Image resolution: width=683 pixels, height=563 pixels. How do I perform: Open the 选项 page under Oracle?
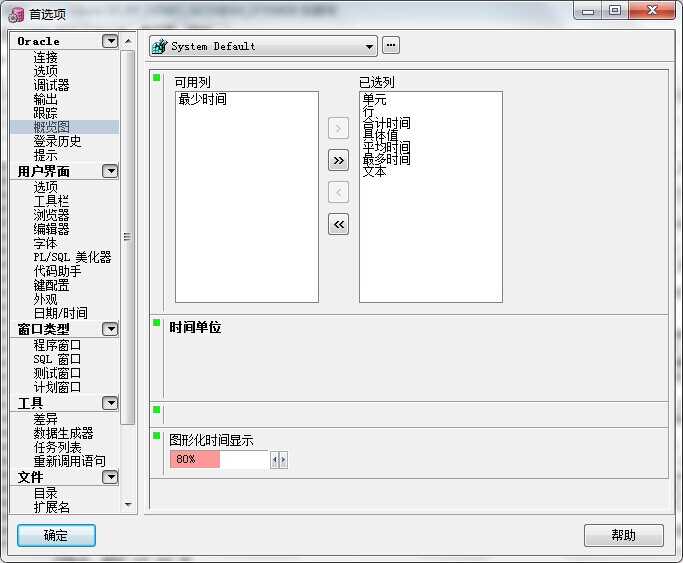46,71
